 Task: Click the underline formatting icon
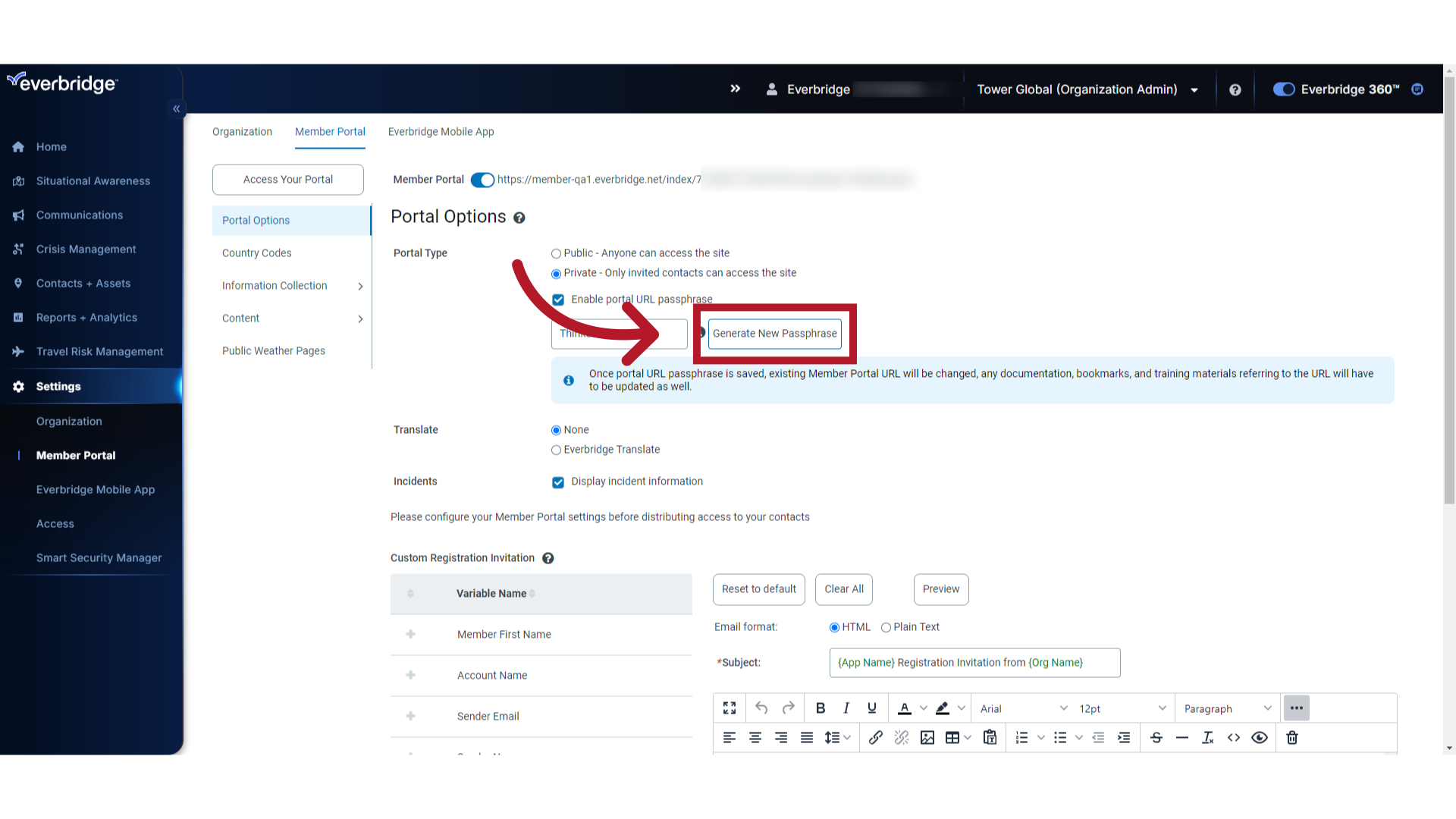tap(872, 708)
